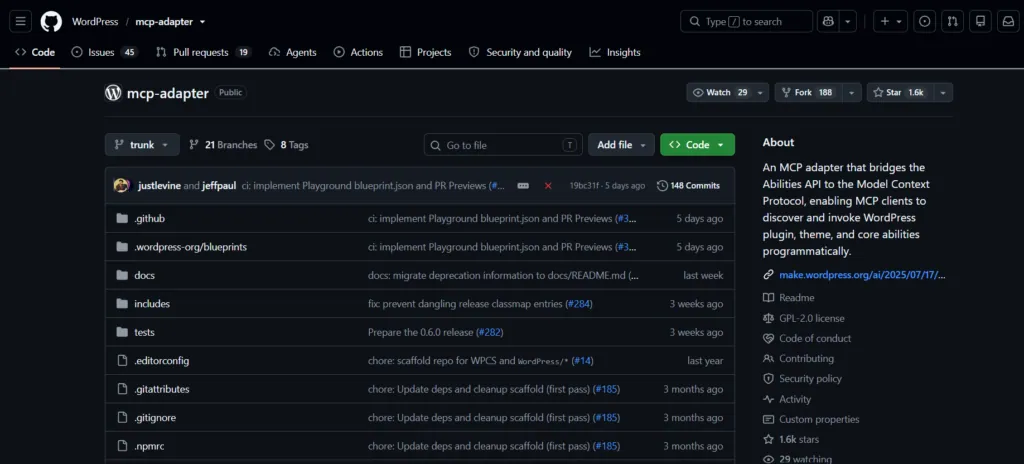Expand the Copilot dropdown arrow

click(848, 22)
